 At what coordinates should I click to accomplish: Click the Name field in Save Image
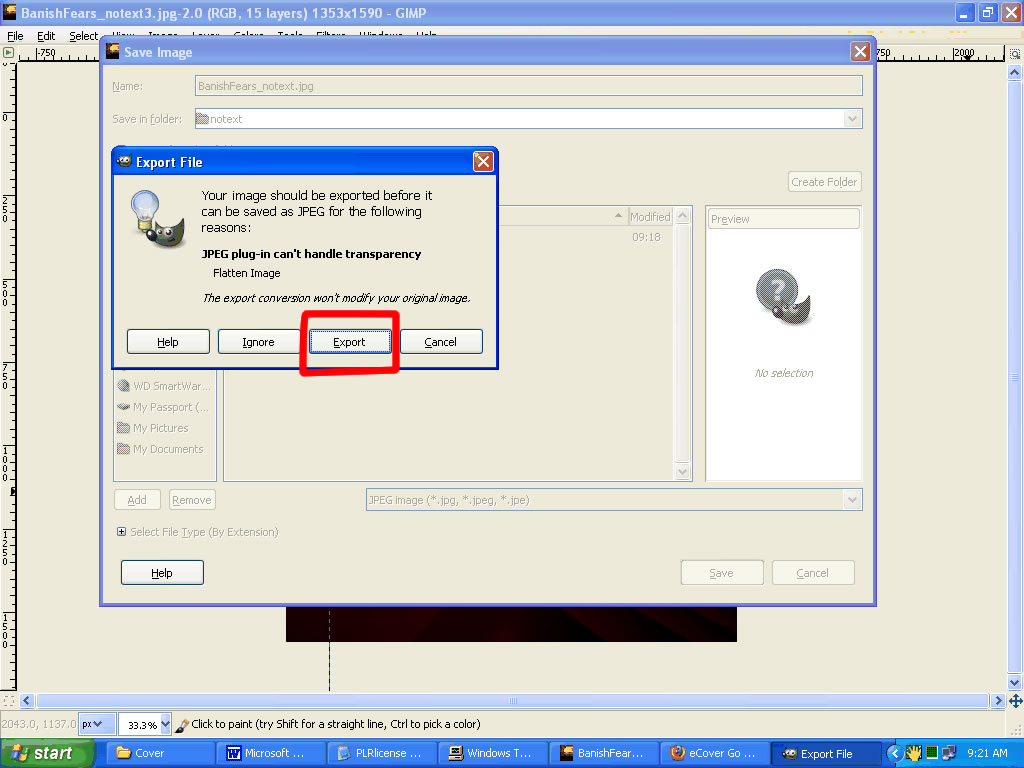point(528,86)
